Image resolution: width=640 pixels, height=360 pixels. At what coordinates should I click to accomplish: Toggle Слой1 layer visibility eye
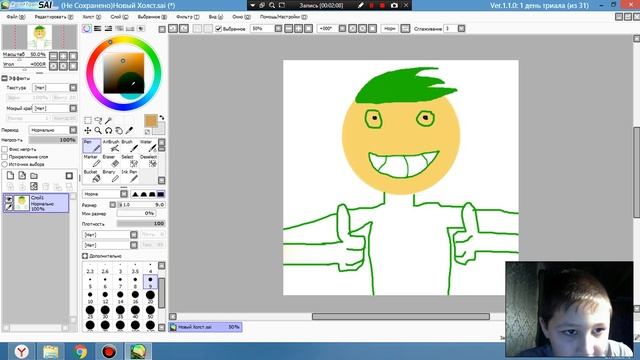[x=9, y=198]
